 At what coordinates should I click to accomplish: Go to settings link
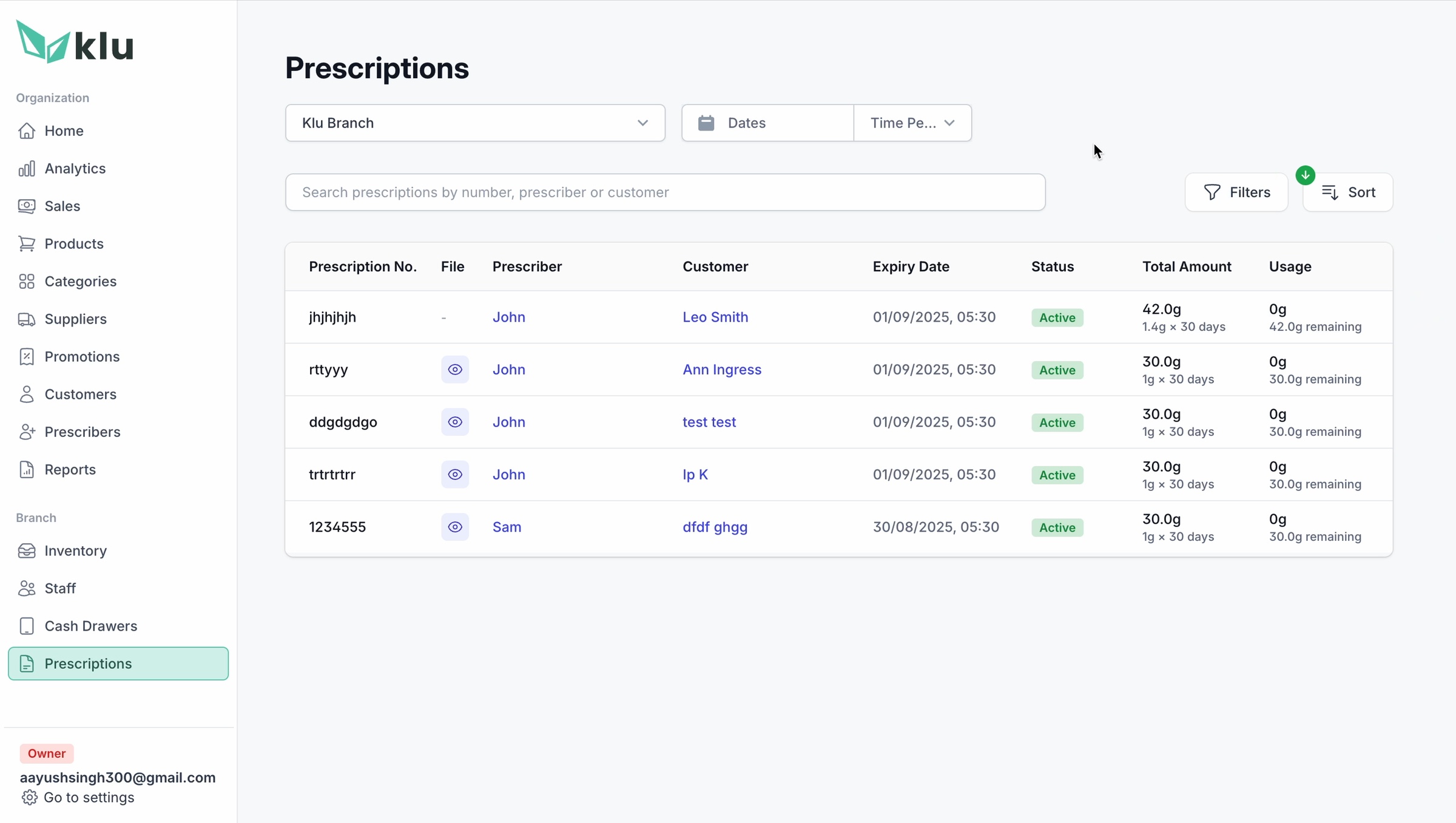[89, 798]
